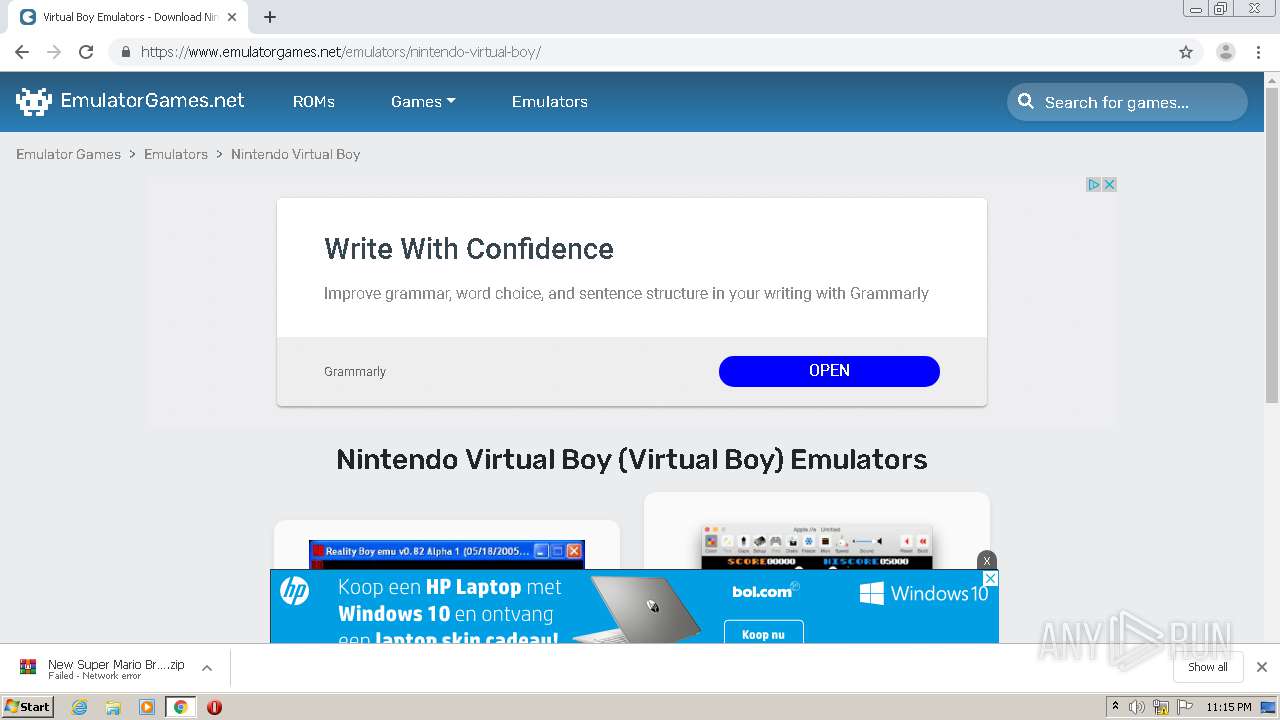This screenshot has height=720, width=1280.
Task: Click the address bar URL
Action: (x=341, y=52)
